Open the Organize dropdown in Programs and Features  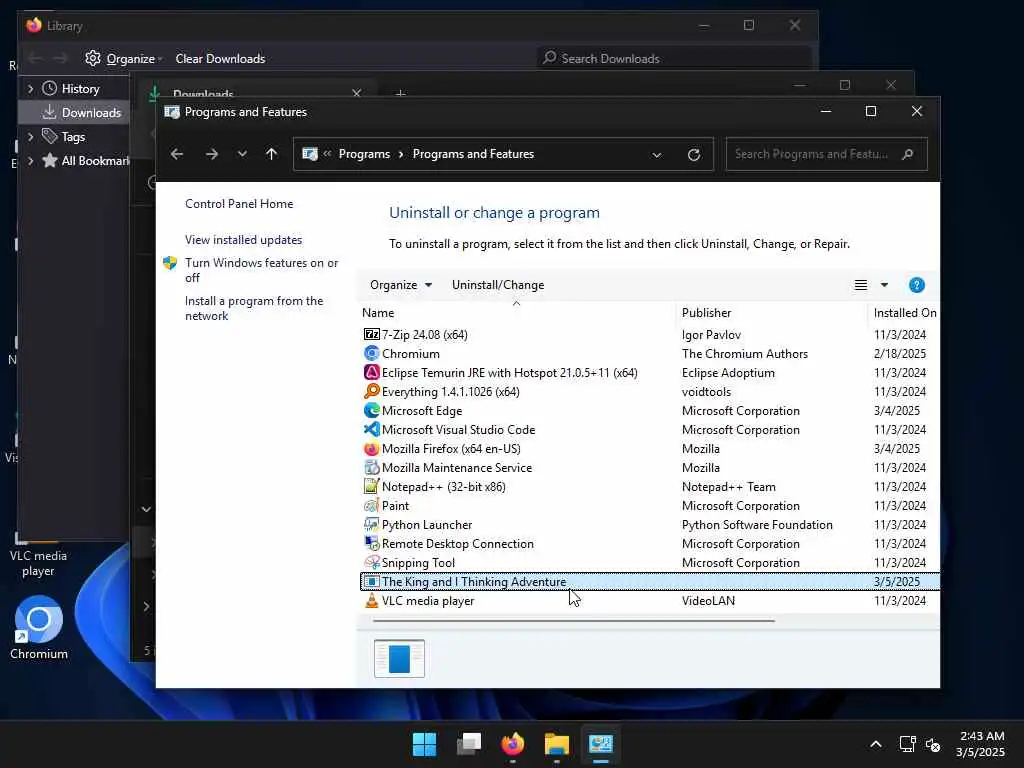(x=401, y=285)
